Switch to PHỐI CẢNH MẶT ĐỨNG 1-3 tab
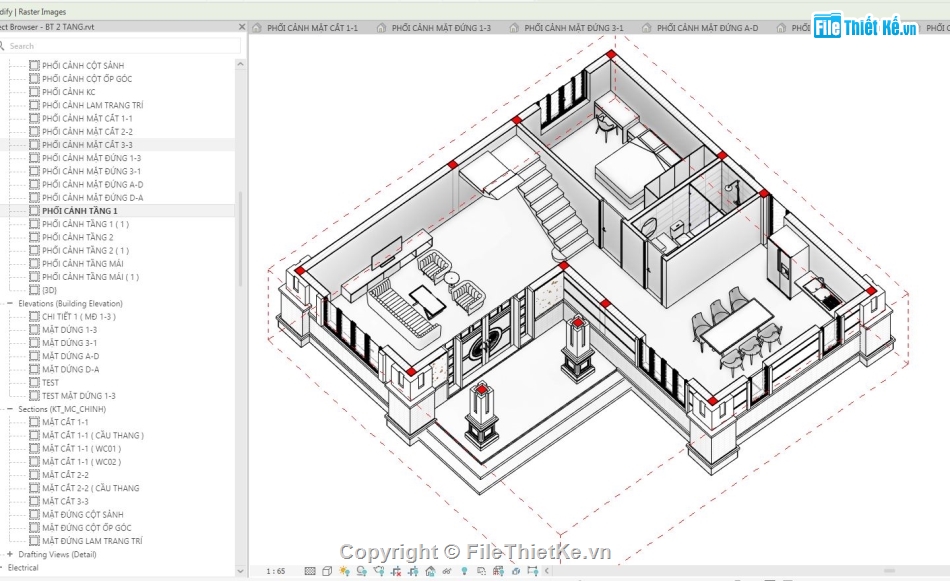Screen dimensions: 950x581 click(441, 28)
